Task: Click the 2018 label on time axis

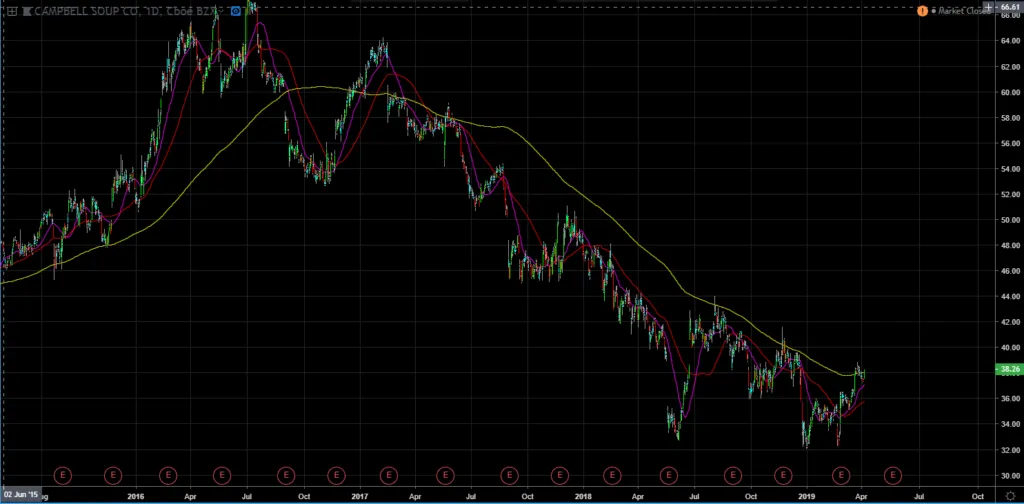Action: pos(581,497)
